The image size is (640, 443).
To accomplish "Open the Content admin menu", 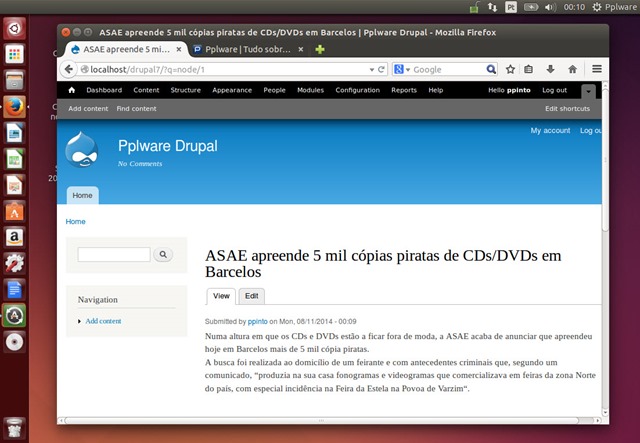I will click(146, 90).
